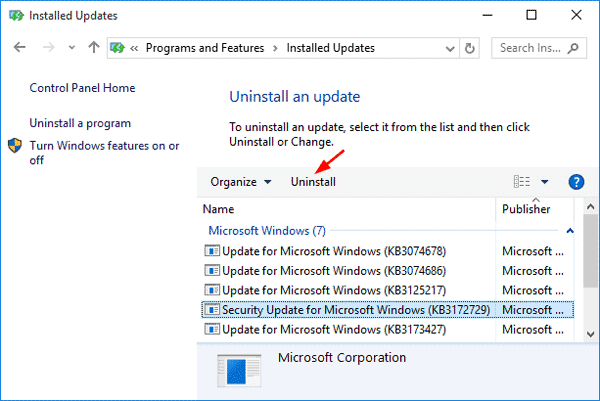
Task: Collapse the Microsoft Windows (7) group
Action: (569, 231)
